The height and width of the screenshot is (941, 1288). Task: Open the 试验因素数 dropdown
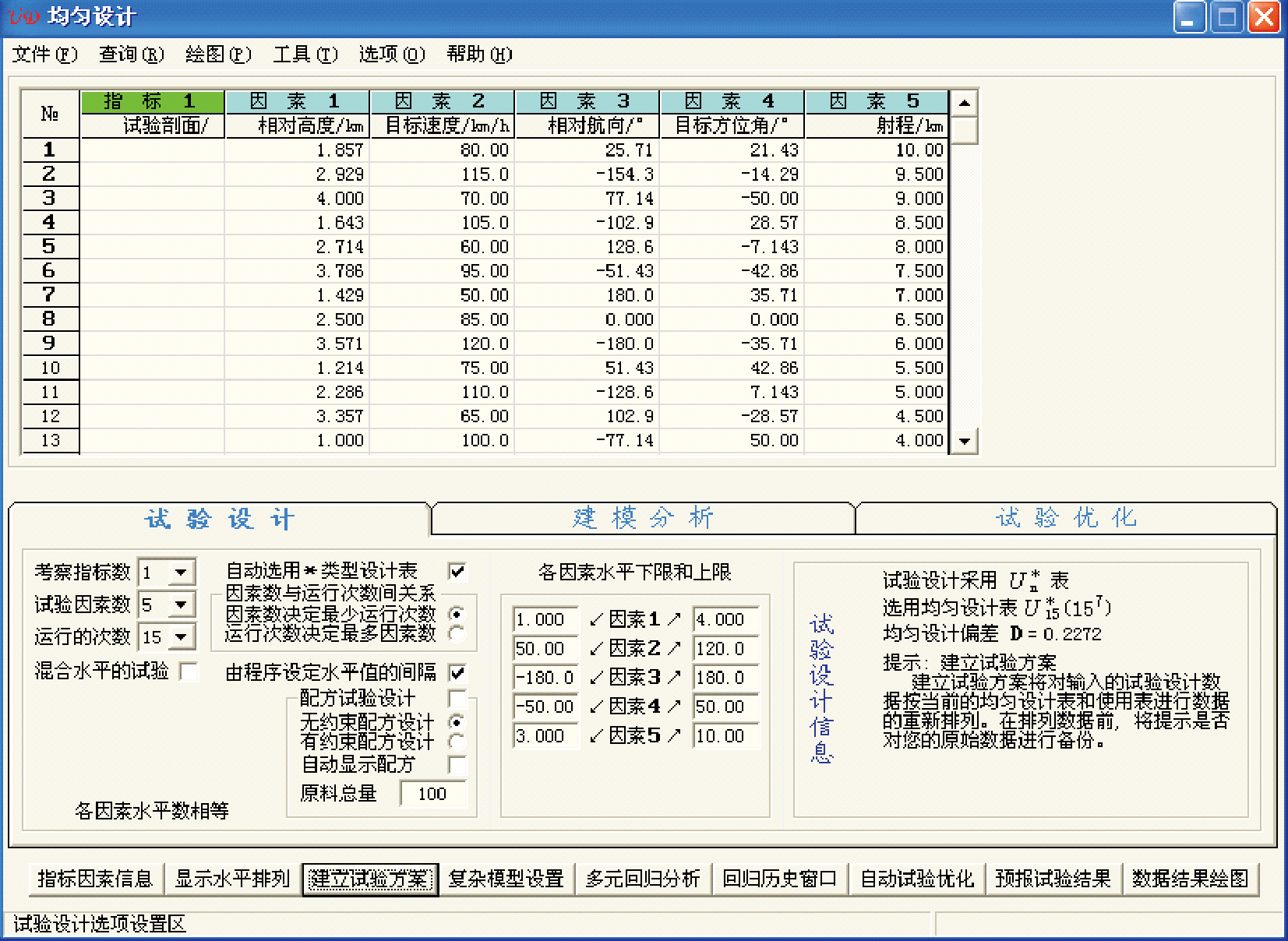(181, 604)
